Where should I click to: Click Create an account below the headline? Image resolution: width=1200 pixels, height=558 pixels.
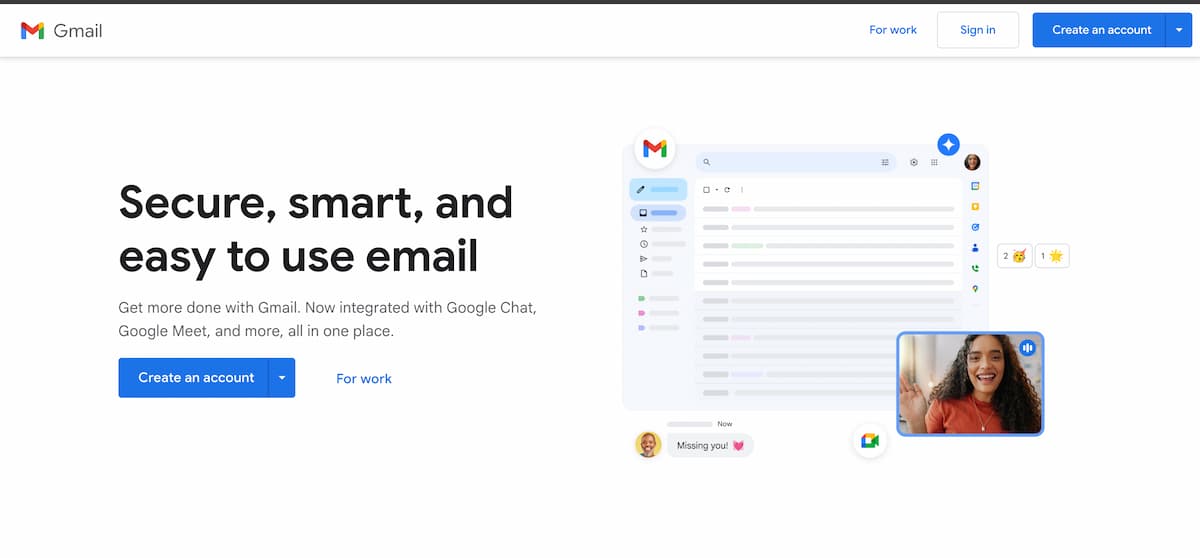(x=194, y=378)
